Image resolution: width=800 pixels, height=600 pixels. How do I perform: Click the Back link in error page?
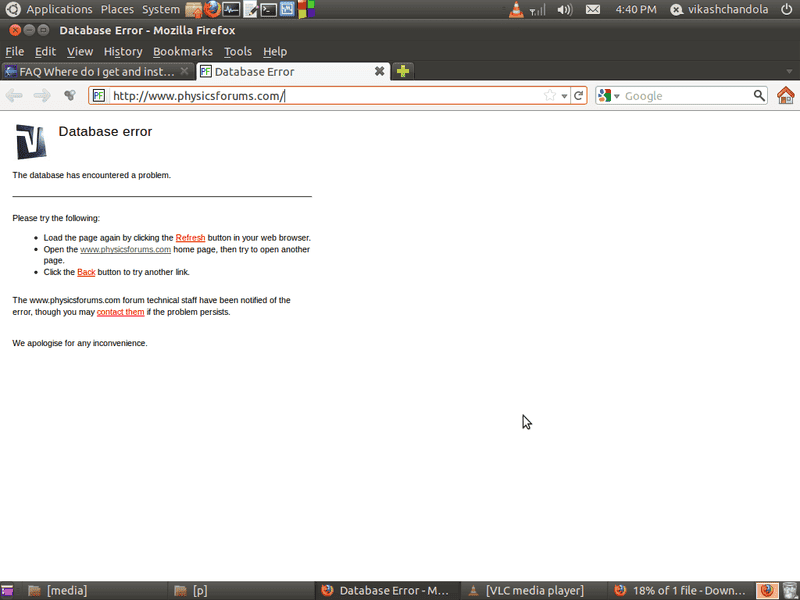86,272
